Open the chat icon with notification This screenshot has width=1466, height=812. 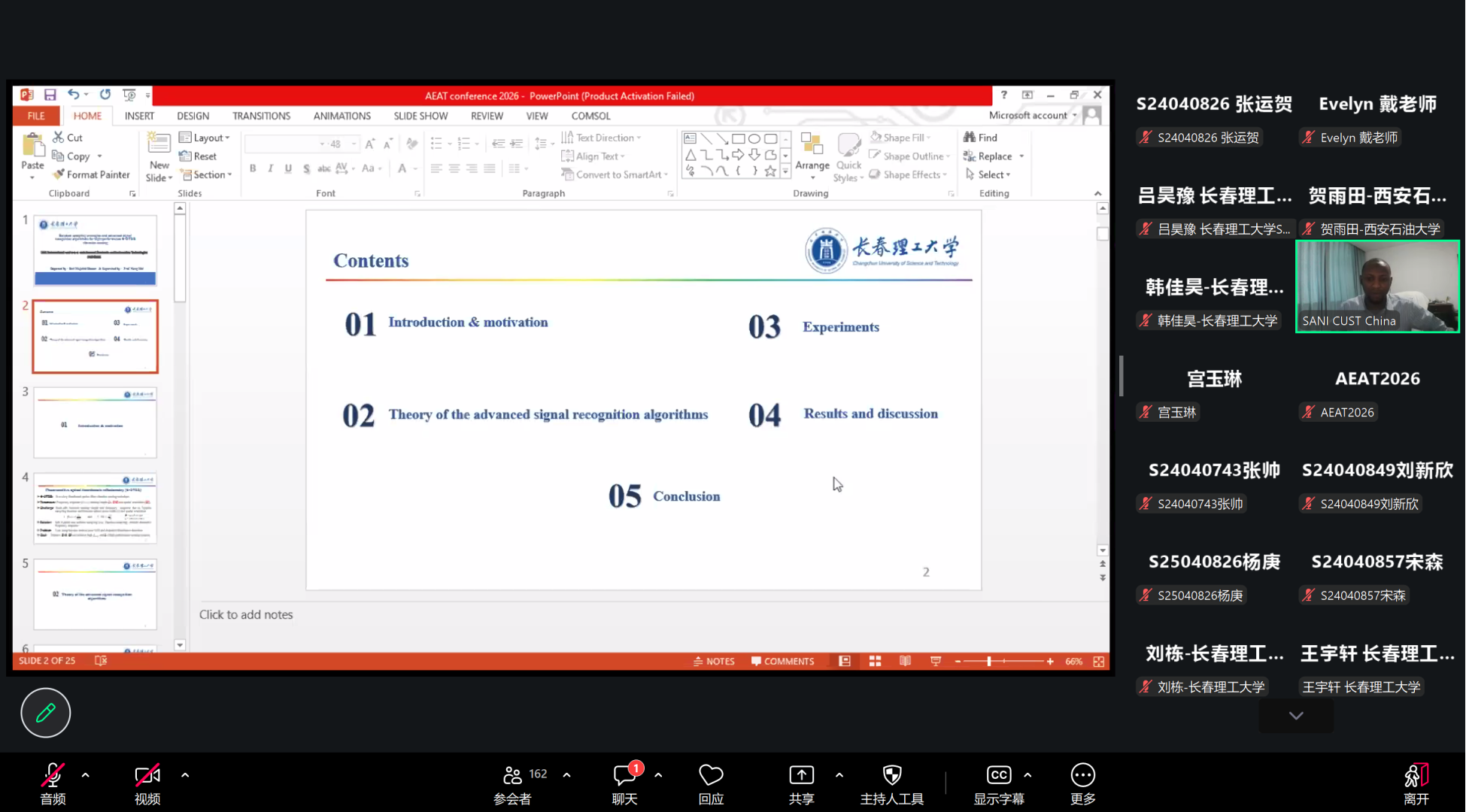pyautogui.click(x=624, y=774)
